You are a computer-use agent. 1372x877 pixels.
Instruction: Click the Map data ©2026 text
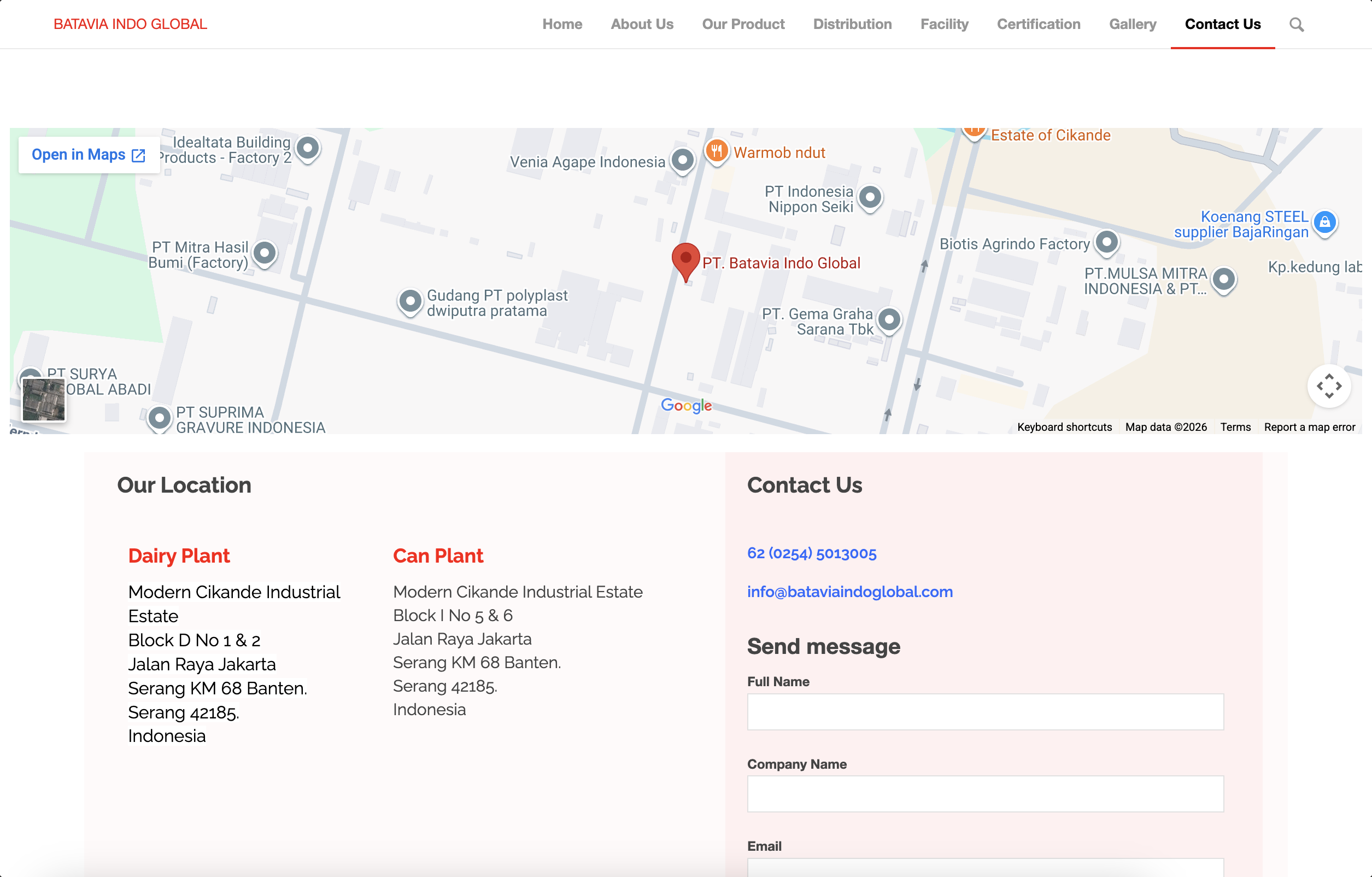point(1166,427)
